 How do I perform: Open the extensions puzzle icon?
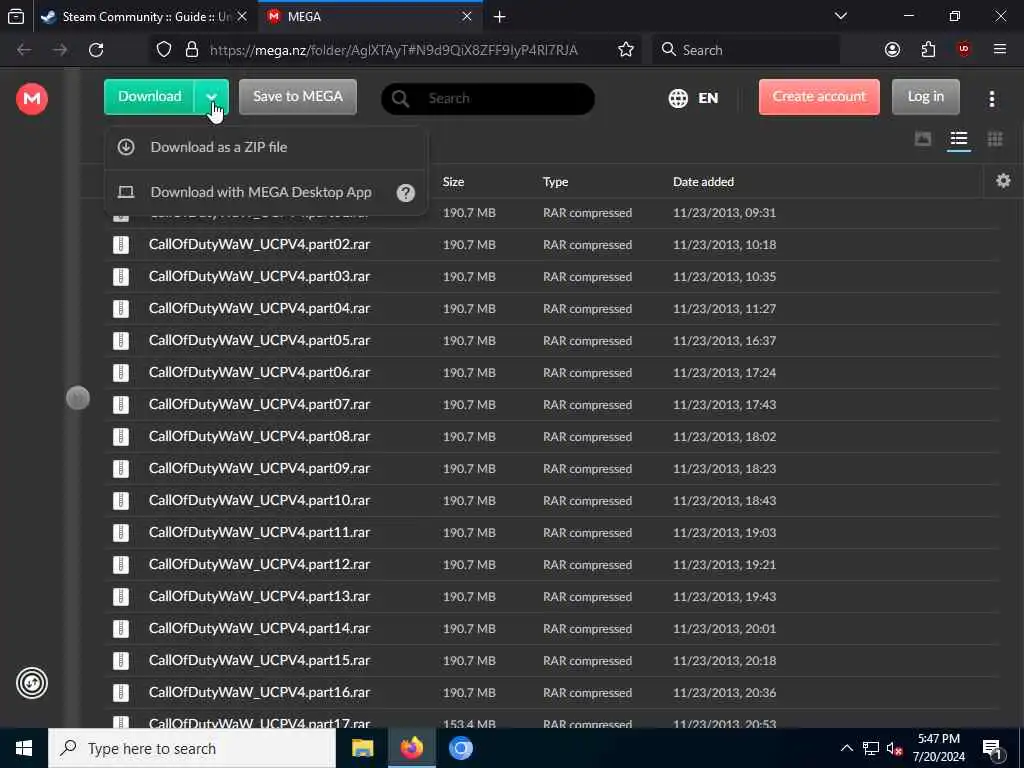pos(928,50)
